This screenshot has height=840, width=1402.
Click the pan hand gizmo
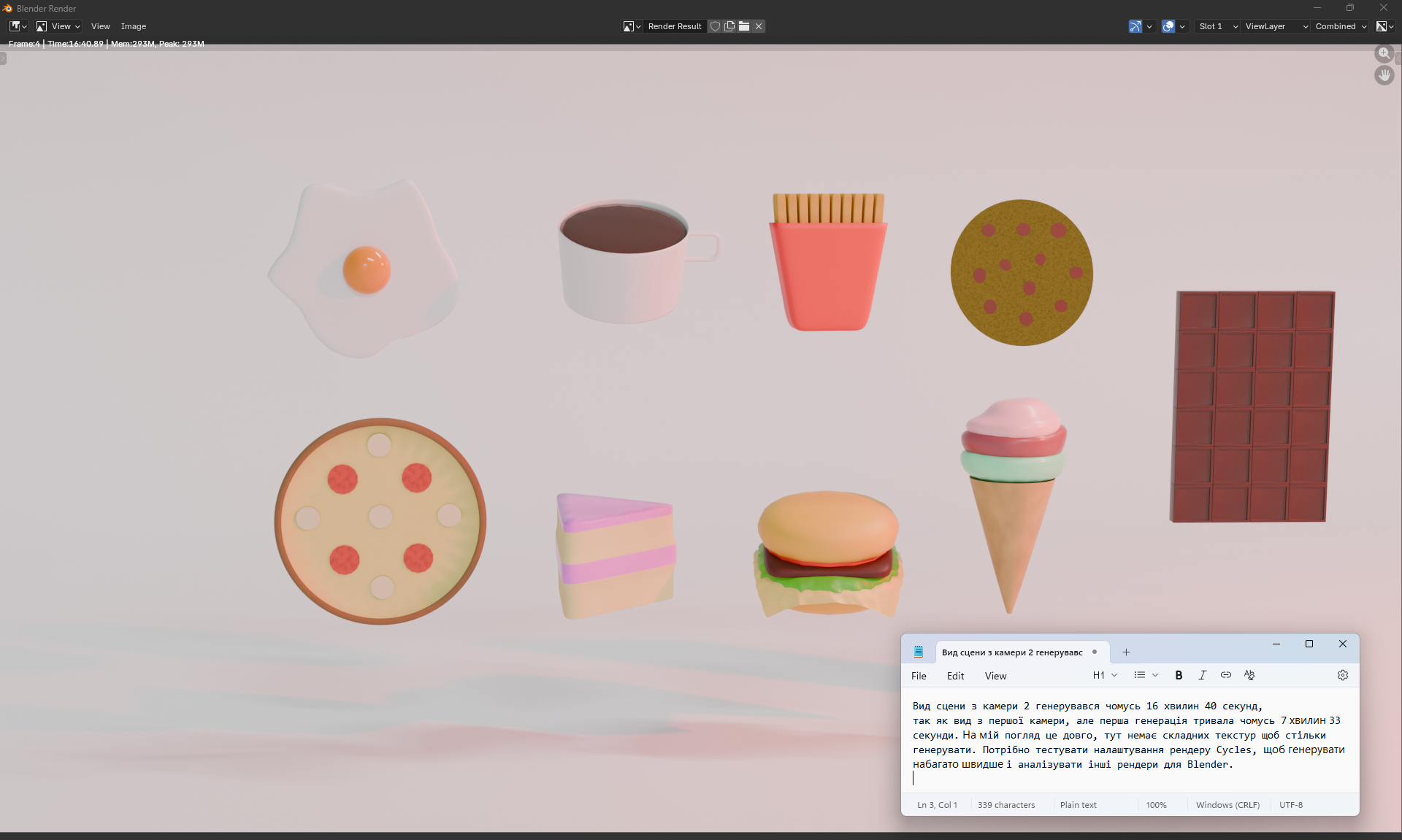point(1384,75)
